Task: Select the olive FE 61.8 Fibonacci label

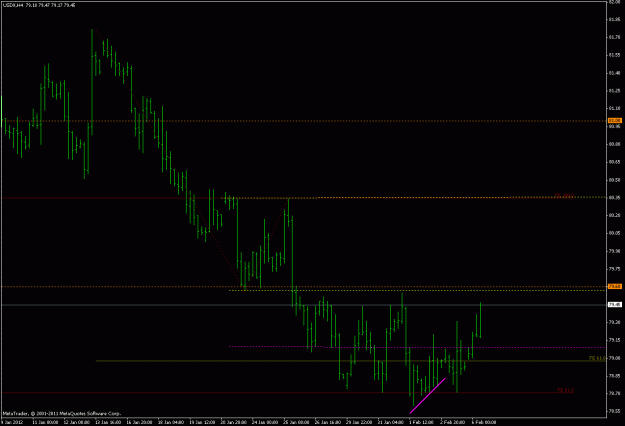Action: point(597,358)
